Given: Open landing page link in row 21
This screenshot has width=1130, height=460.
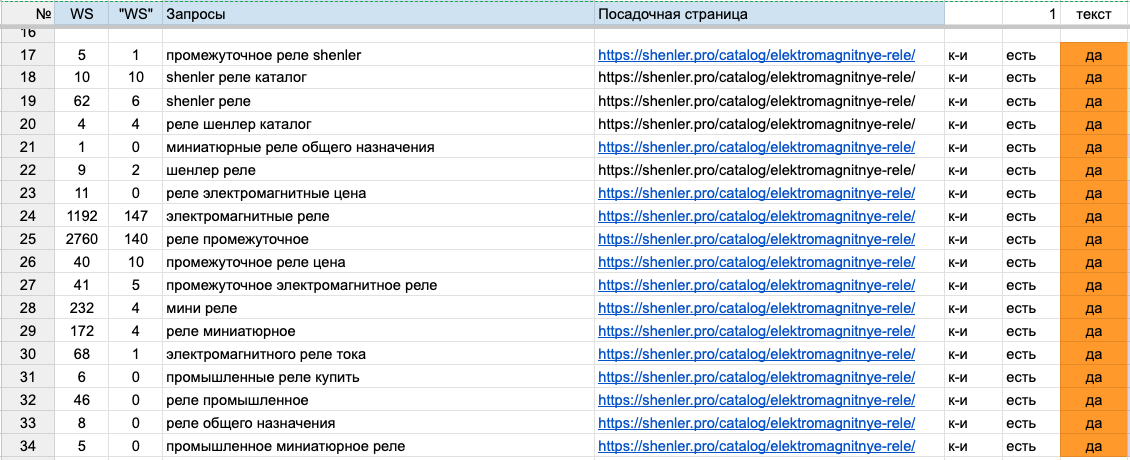Looking at the screenshot, I should click(757, 147).
